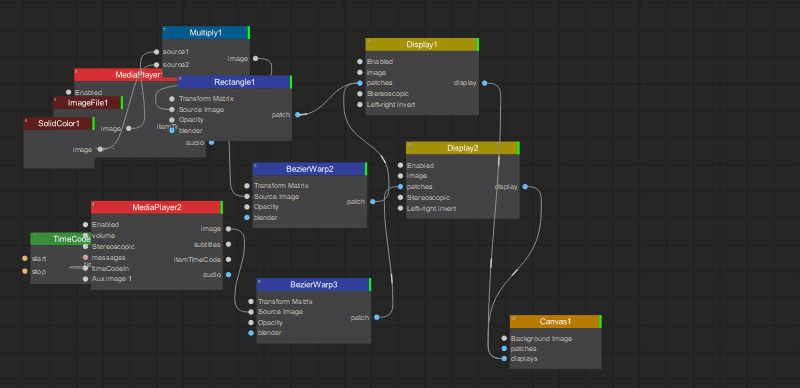Select the Rectangle1 node title bar
The height and width of the screenshot is (388, 800).
[x=235, y=82]
